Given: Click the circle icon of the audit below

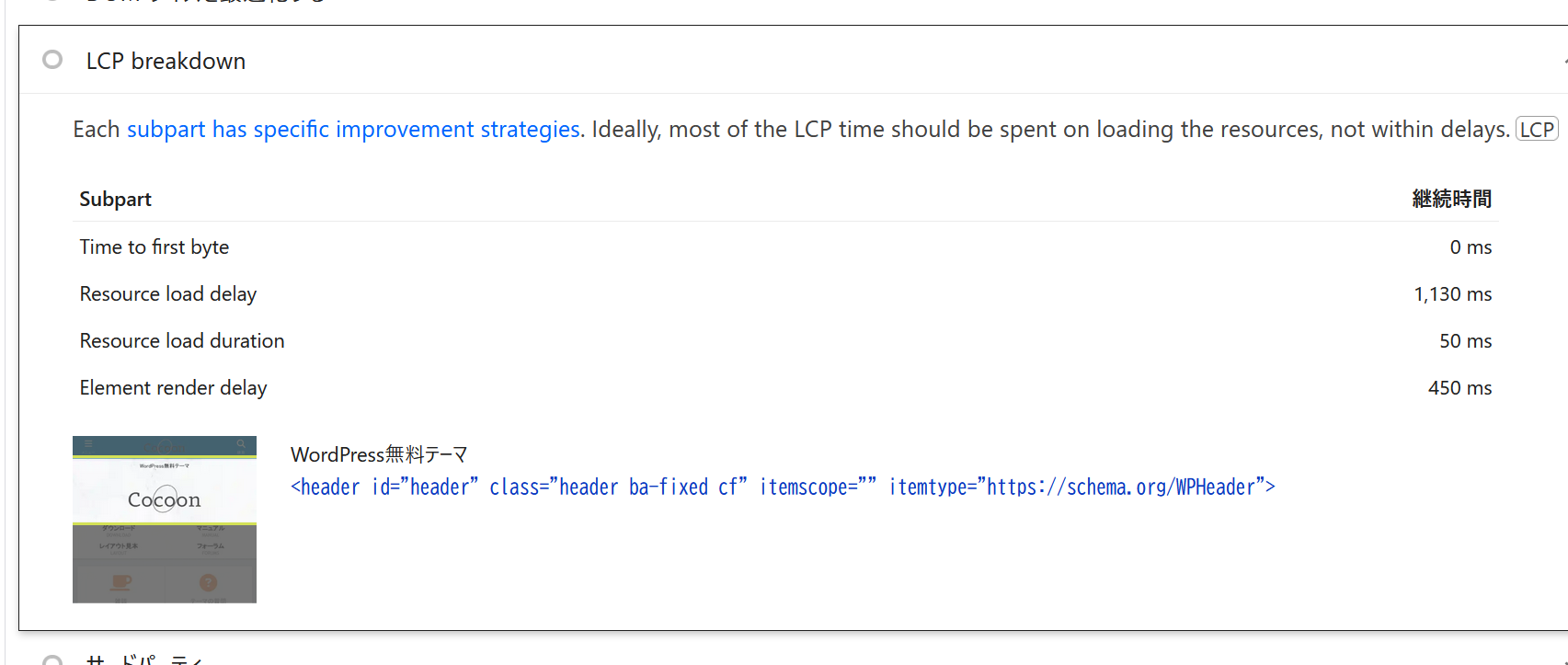Looking at the screenshot, I should pyautogui.click(x=52, y=660).
